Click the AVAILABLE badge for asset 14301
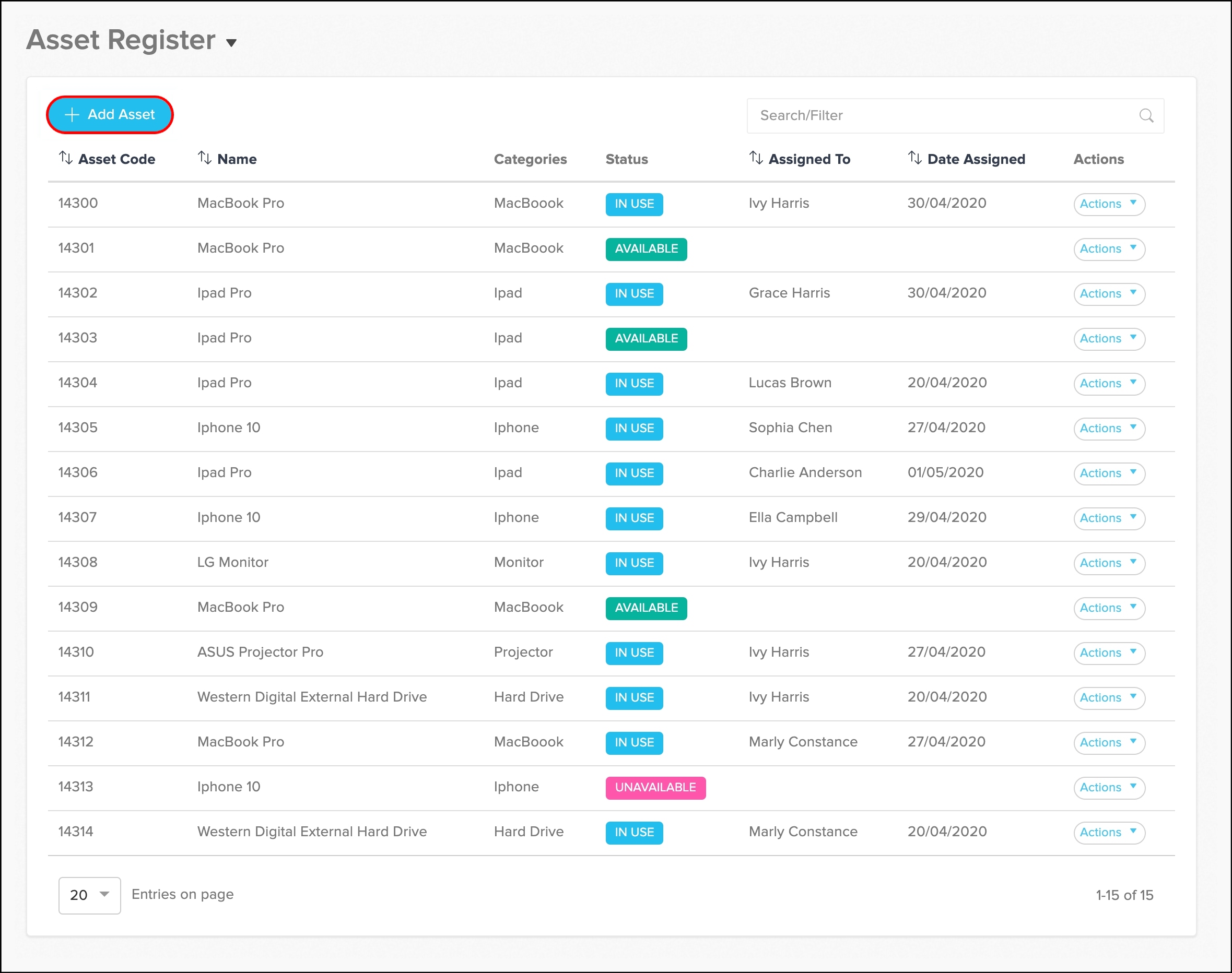The width and height of the screenshot is (1232, 973). pyautogui.click(x=646, y=249)
